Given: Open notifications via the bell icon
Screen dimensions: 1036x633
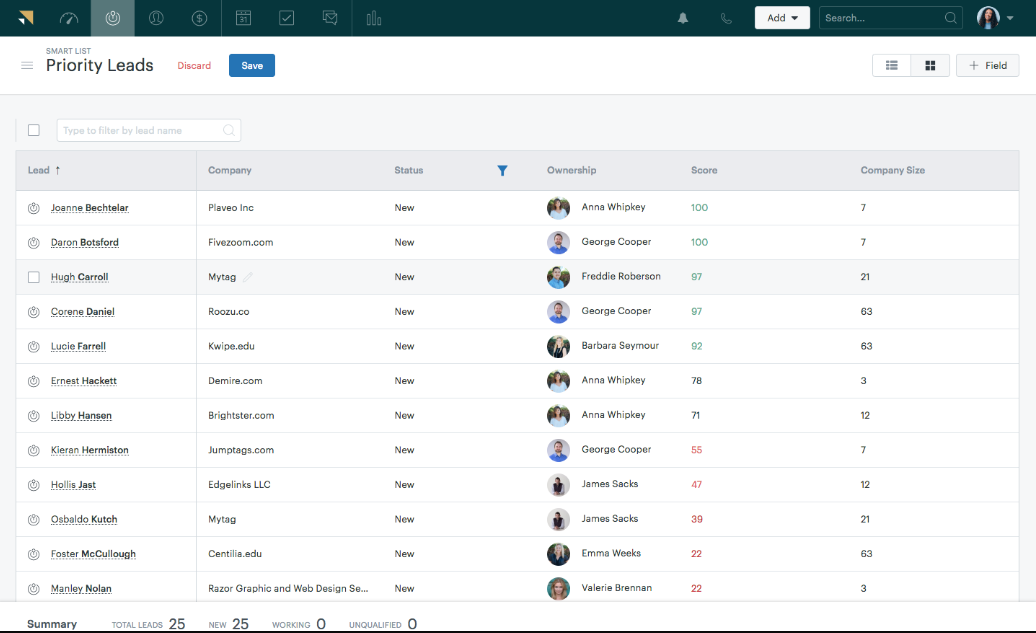Looking at the screenshot, I should 683,17.
